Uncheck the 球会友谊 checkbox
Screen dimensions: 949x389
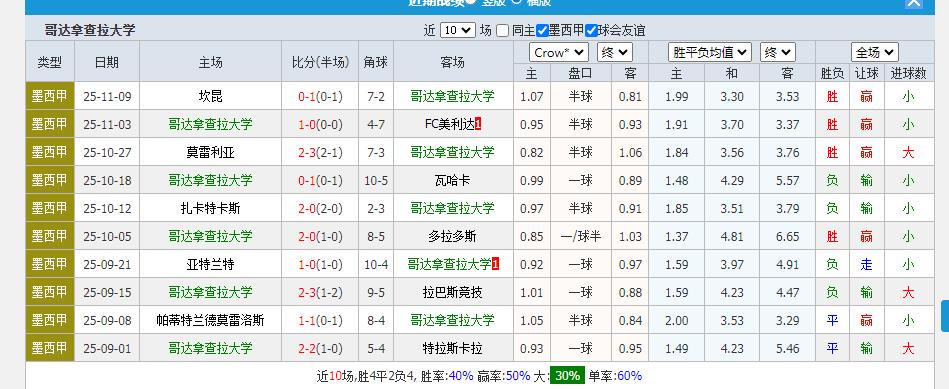tap(591, 30)
